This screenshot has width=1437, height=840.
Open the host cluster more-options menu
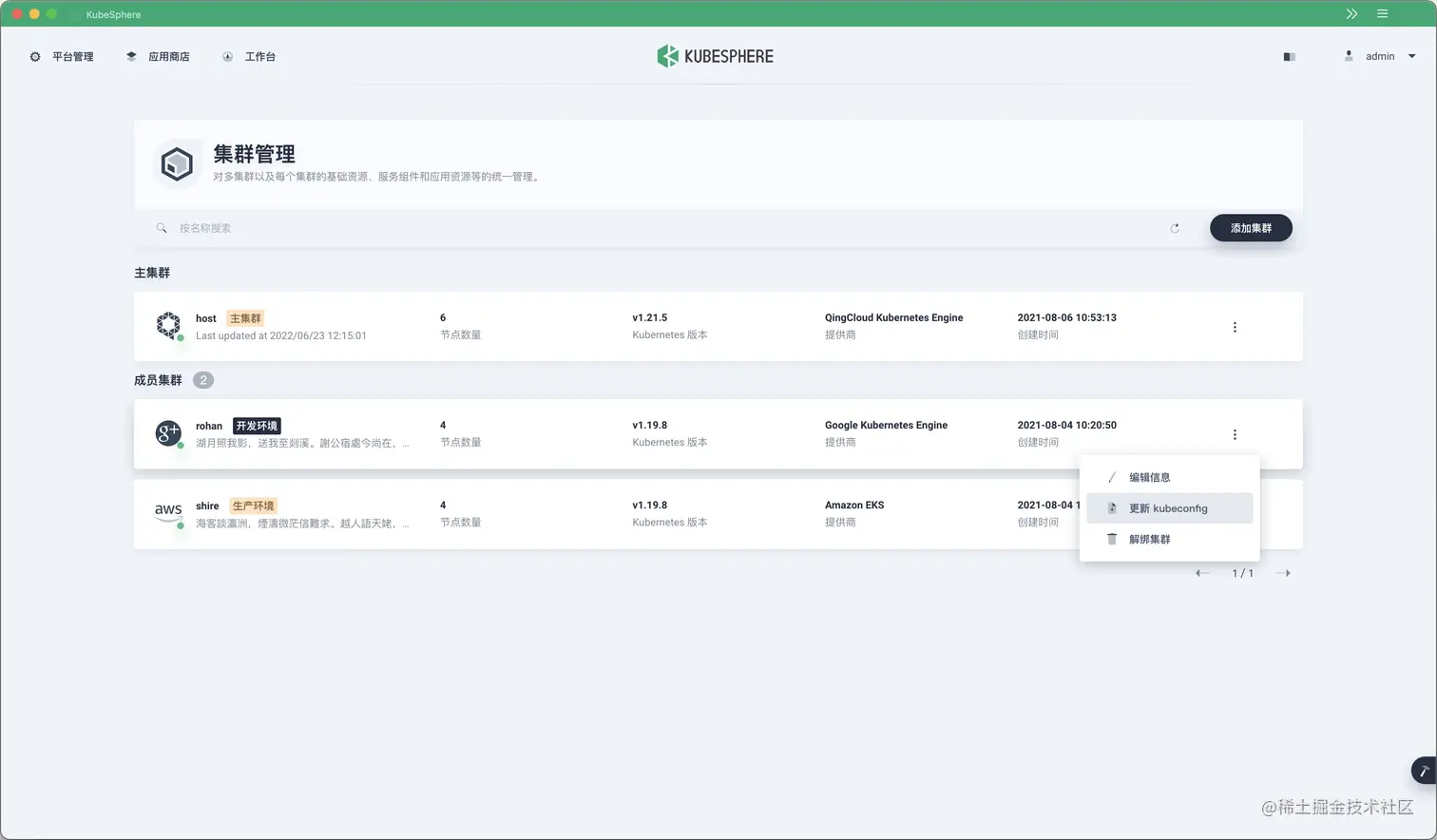1235,327
